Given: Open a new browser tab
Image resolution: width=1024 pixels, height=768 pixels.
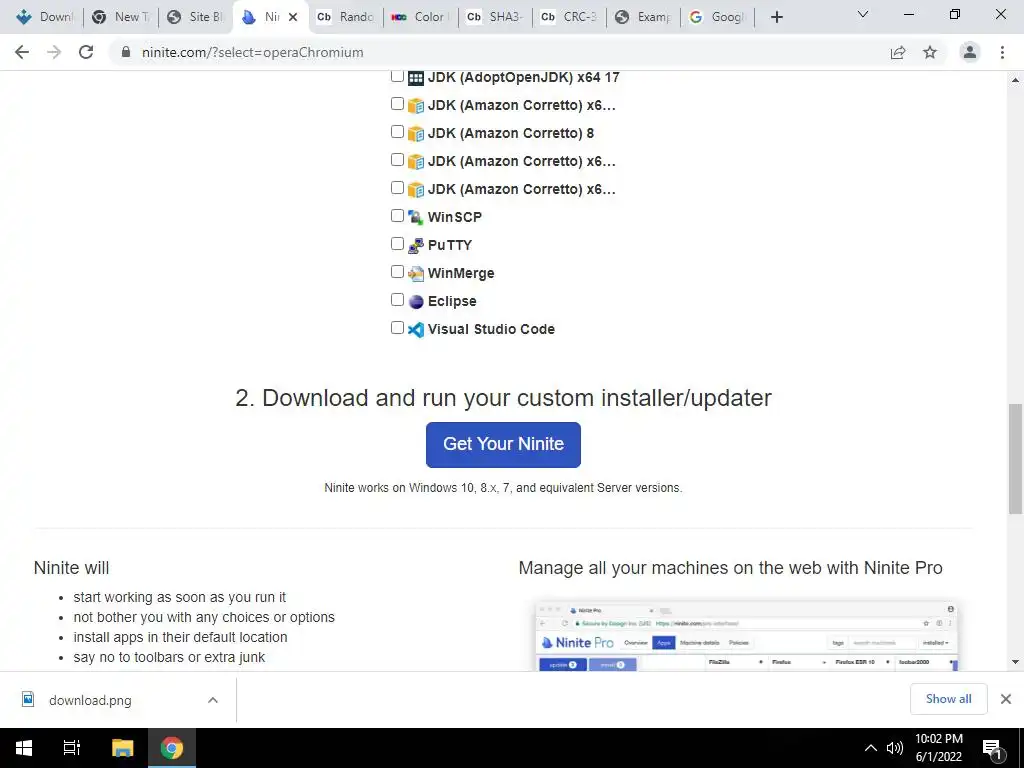Looking at the screenshot, I should coord(776,17).
